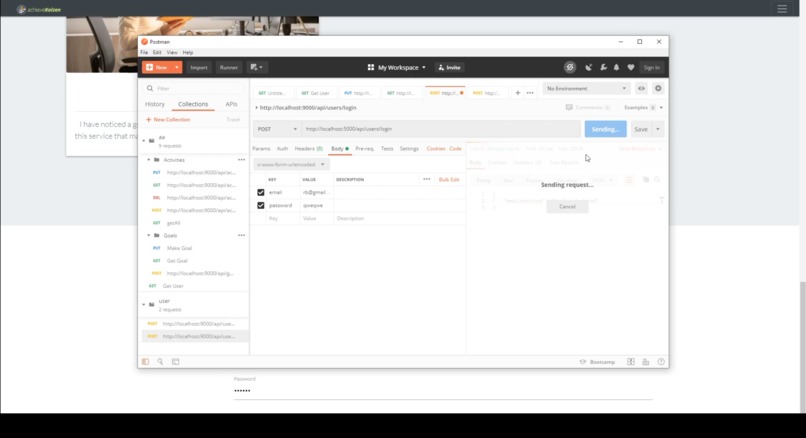
Task: Open the POST method dropdown
Action: (x=278, y=129)
